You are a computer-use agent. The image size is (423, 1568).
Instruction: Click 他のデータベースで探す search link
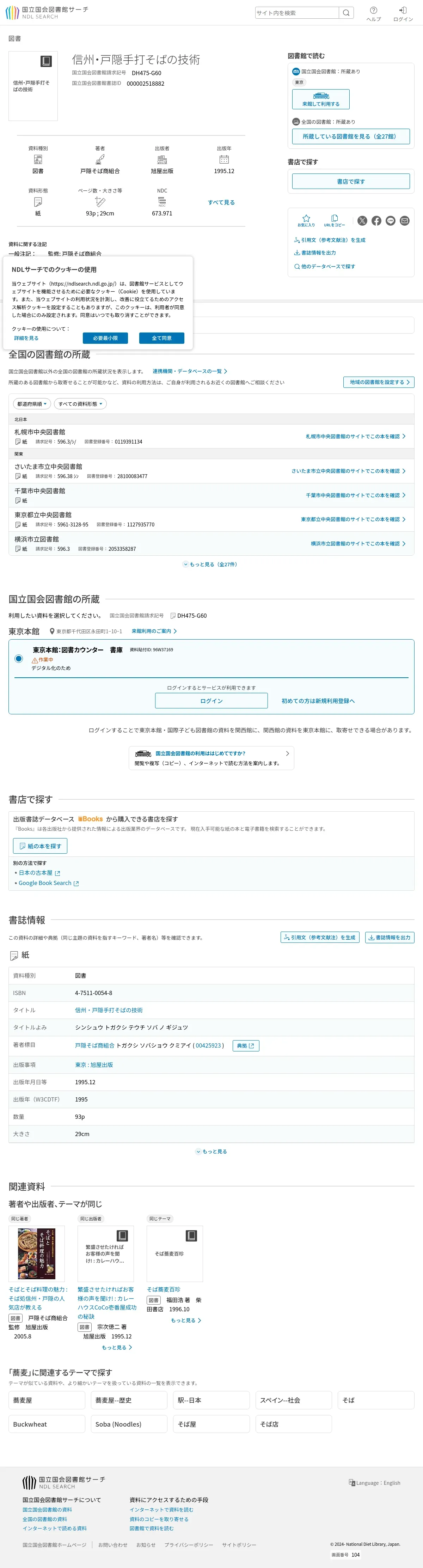pyautogui.click(x=325, y=267)
